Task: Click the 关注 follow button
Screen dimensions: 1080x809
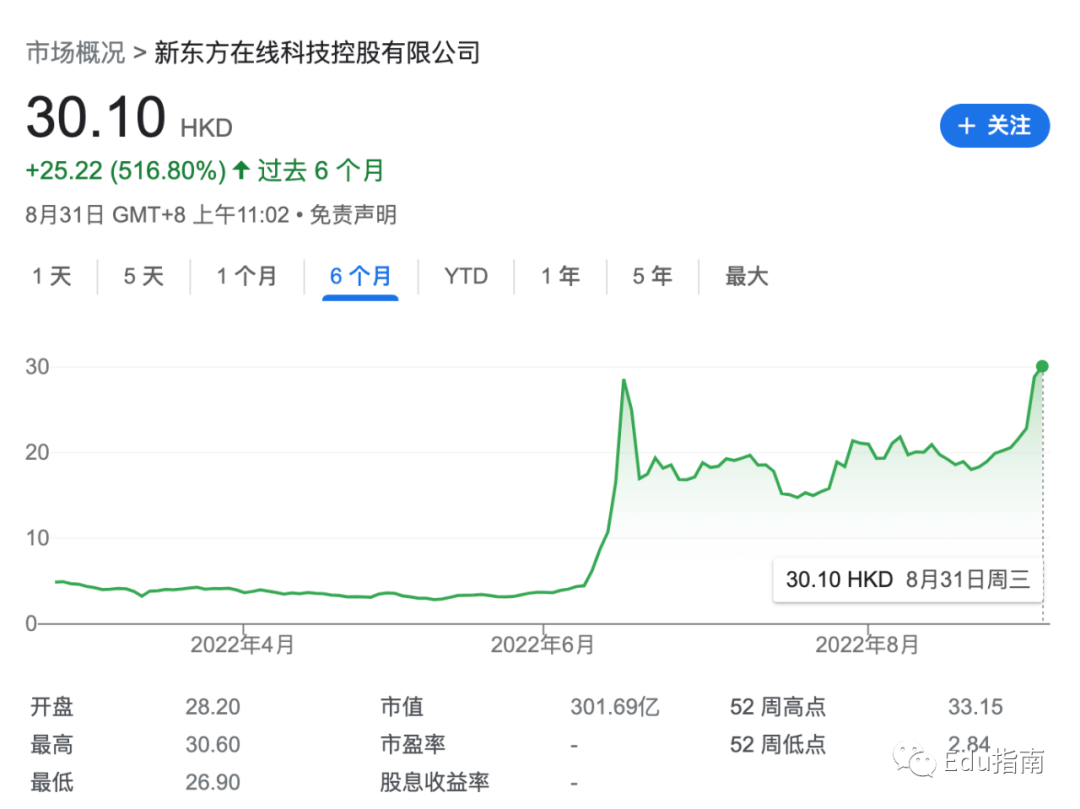Action: click(994, 126)
